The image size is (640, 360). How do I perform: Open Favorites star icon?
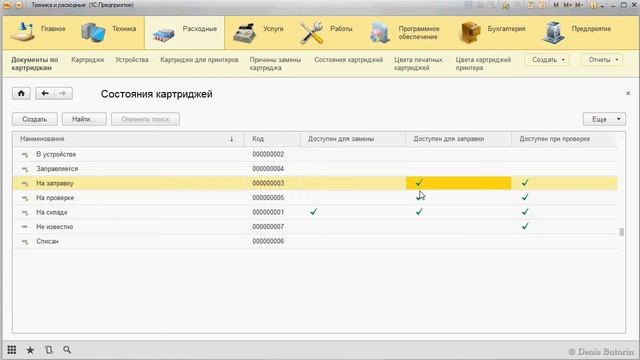click(30, 350)
